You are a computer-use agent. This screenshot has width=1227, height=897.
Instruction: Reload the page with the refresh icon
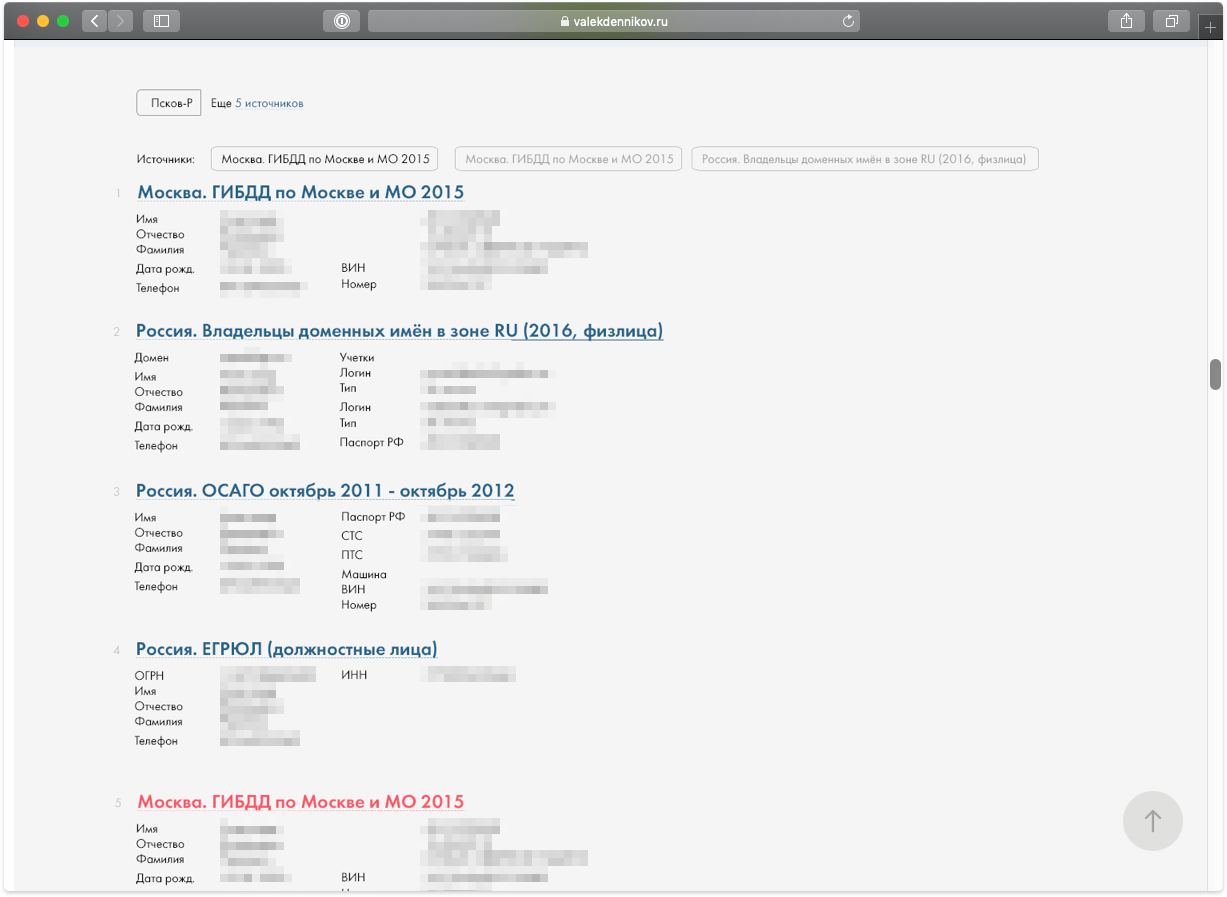click(x=848, y=21)
